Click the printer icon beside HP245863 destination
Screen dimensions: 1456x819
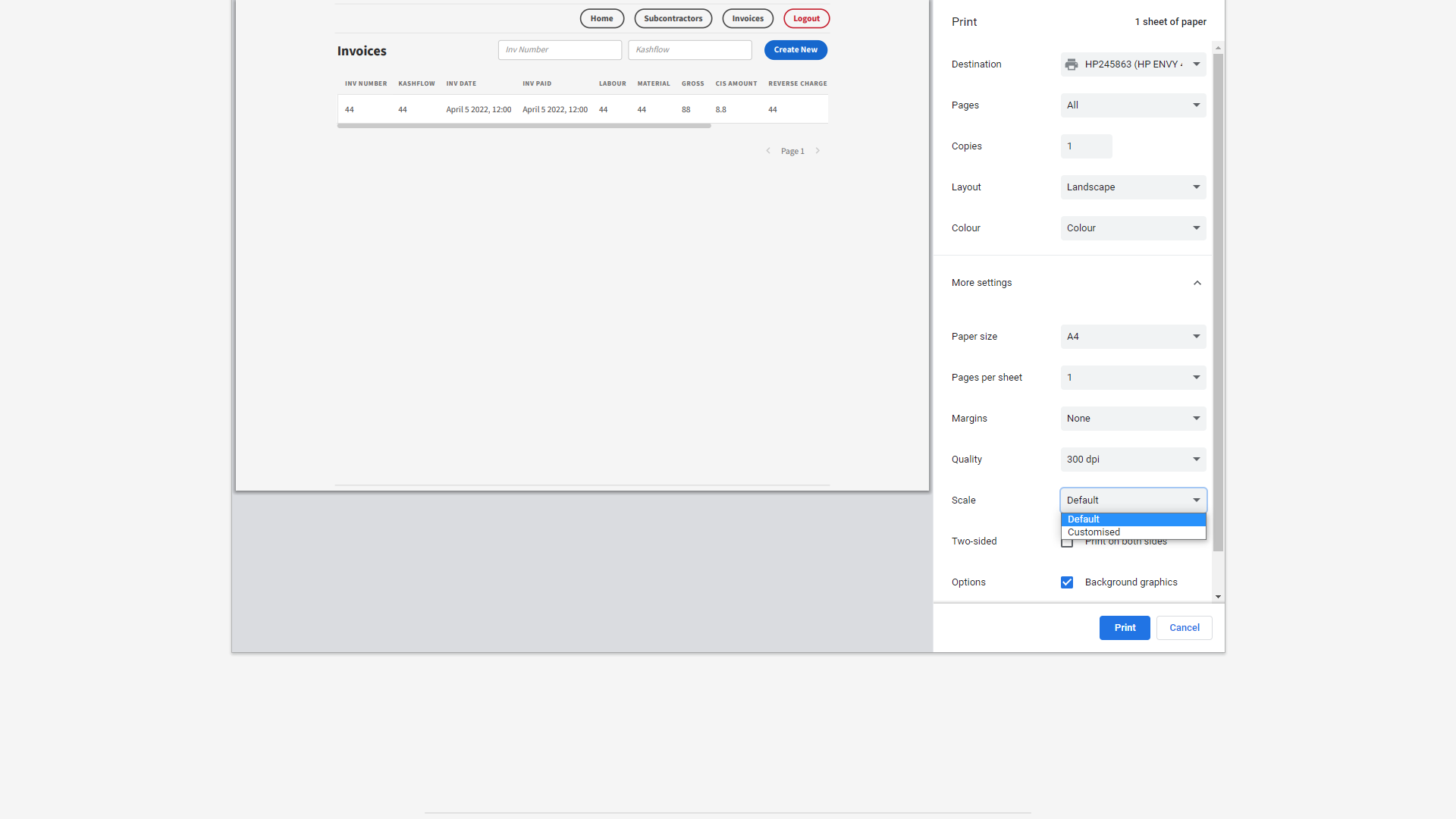click(1071, 64)
